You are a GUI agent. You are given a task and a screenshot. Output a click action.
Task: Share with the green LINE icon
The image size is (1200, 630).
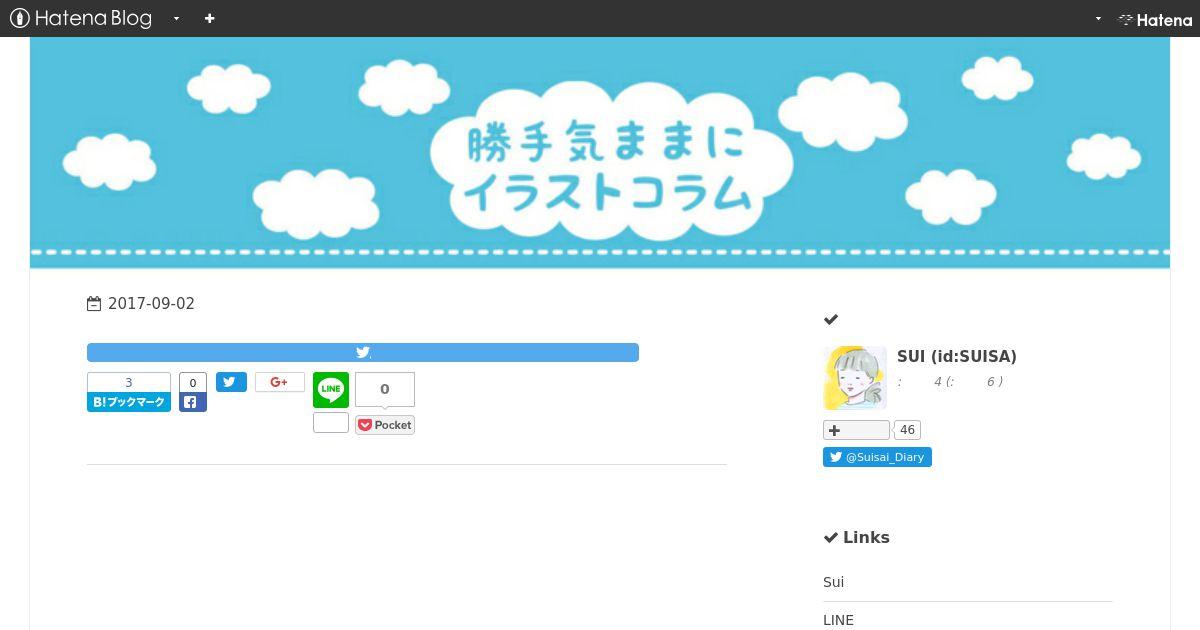331,390
